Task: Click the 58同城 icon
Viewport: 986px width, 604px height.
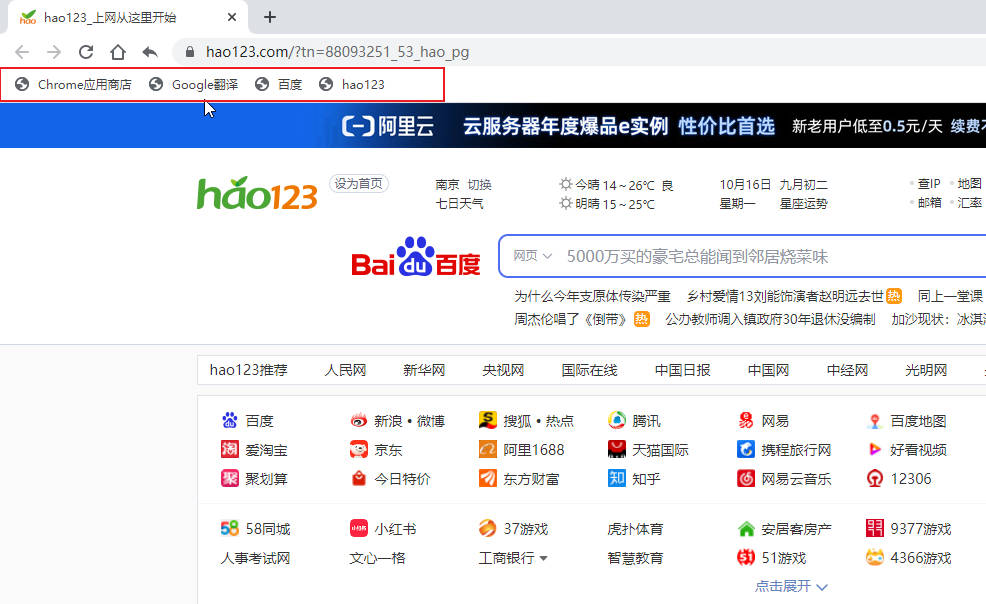Action: point(230,528)
